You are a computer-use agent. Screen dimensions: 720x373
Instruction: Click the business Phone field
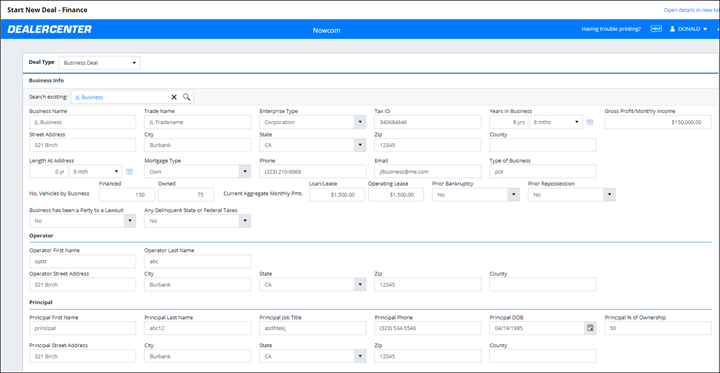tap(313, 171)
